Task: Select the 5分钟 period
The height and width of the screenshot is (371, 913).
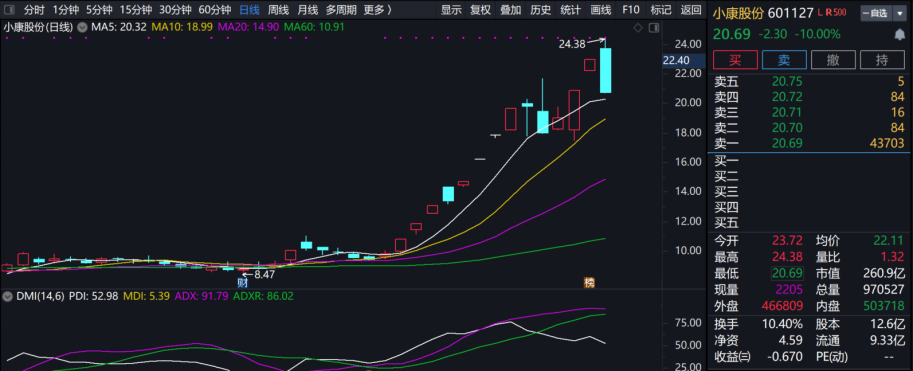Action: coord(99,10)
